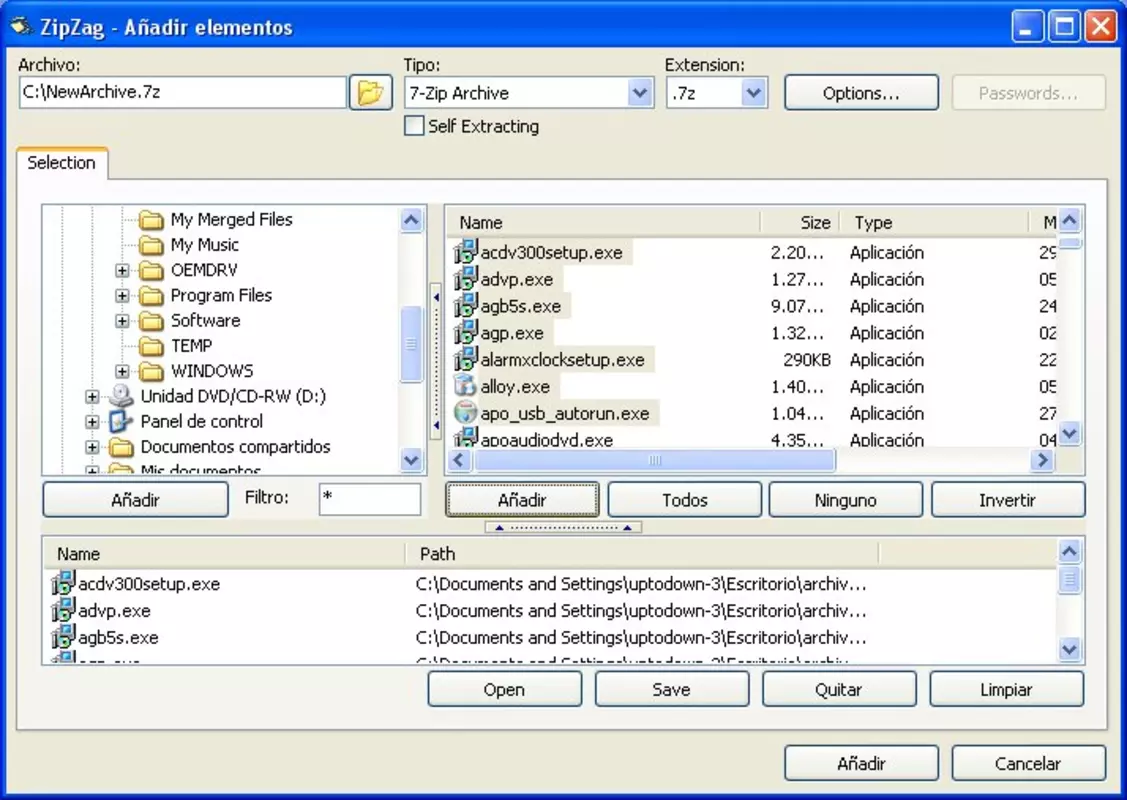Sort file list by Name column header
Image resolution: width=1127 pixels, height=800 pixels.
click(x=604, y=222)
